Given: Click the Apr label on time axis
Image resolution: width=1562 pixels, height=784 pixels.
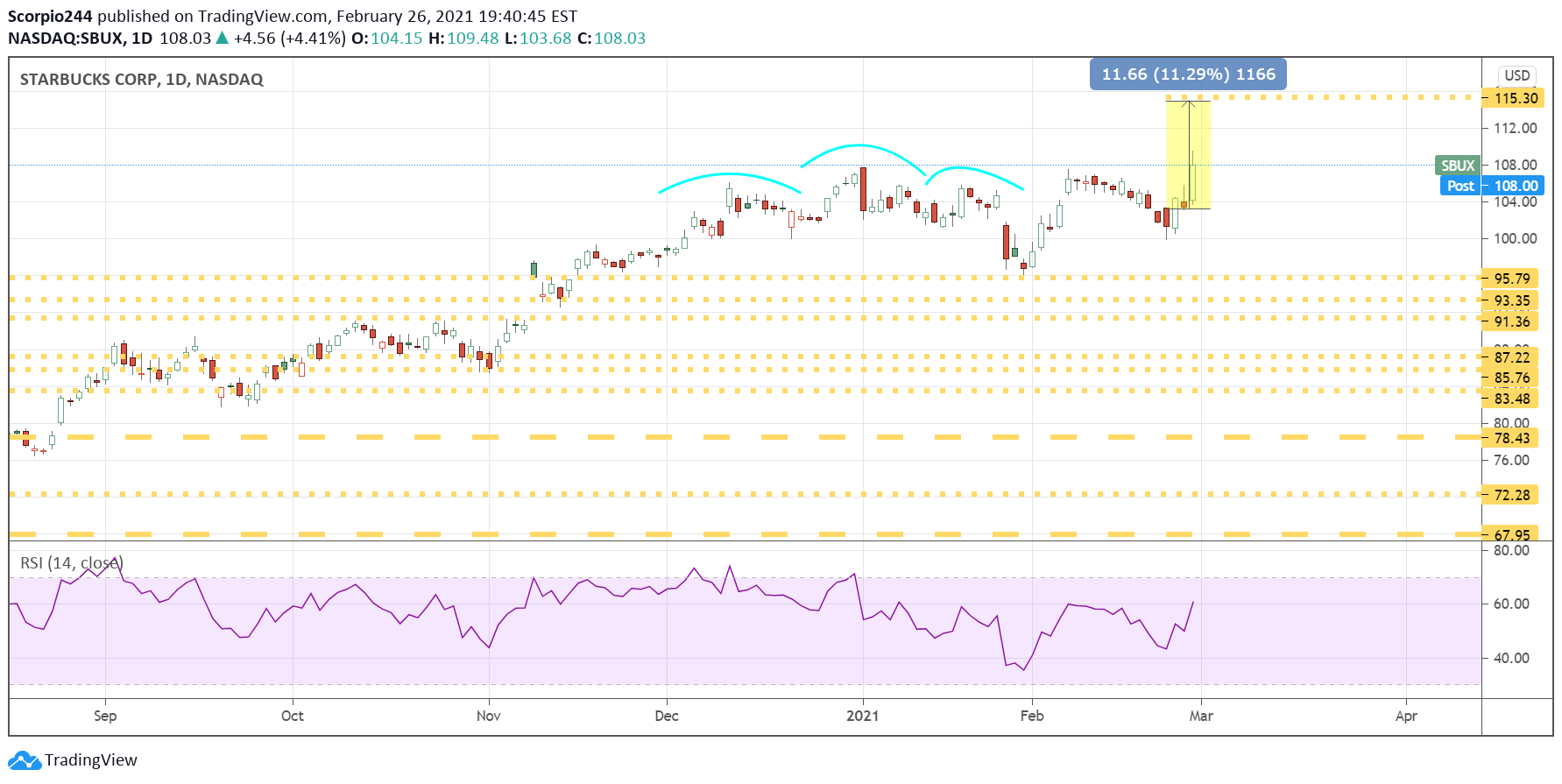Looking at the screenshot, I should (x=1406, y=716).
